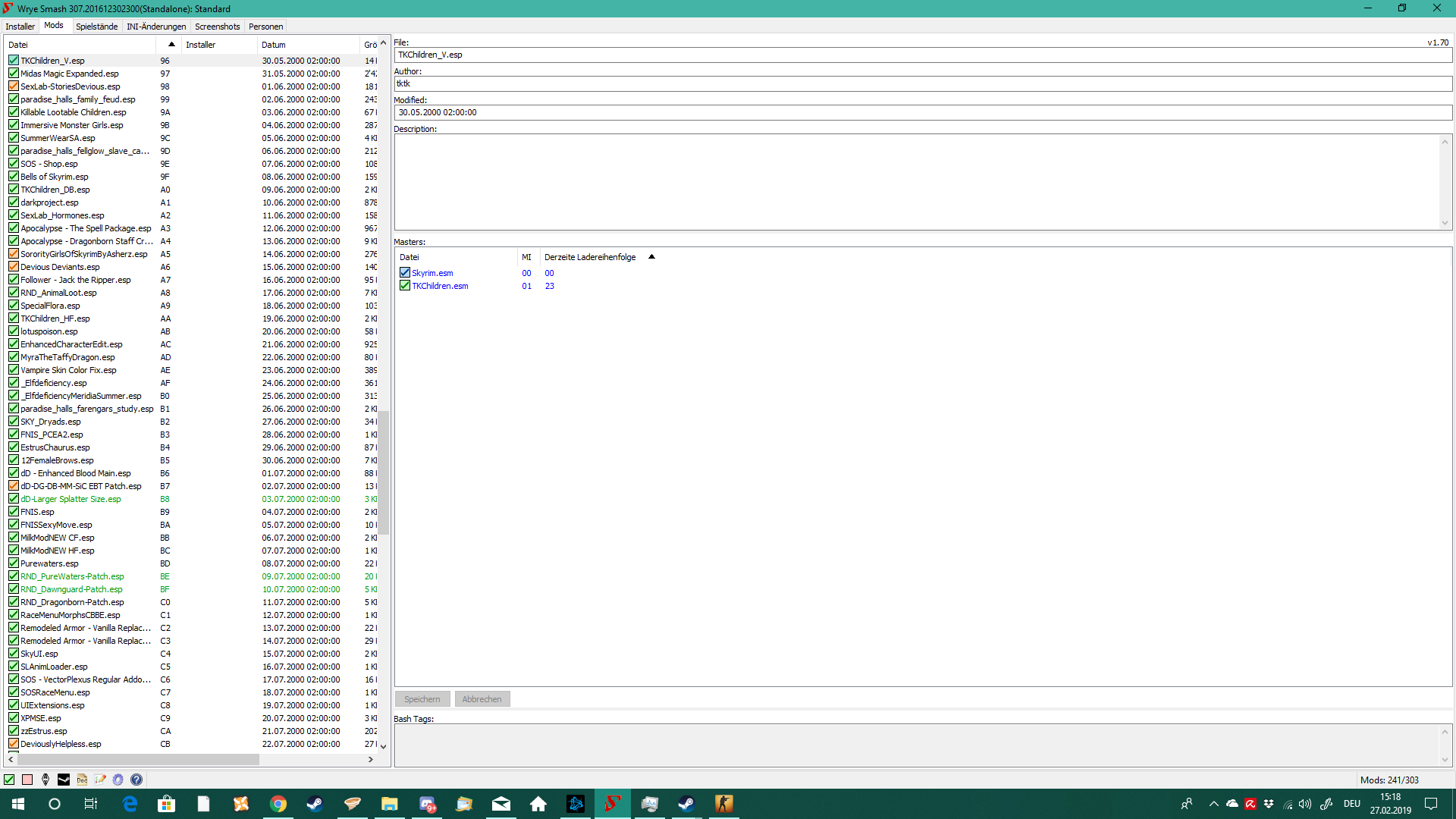This screenshot has width=1456, height=819.
Task: Open Microsoft Edge from the taskbar
Action: coord(130,804)
